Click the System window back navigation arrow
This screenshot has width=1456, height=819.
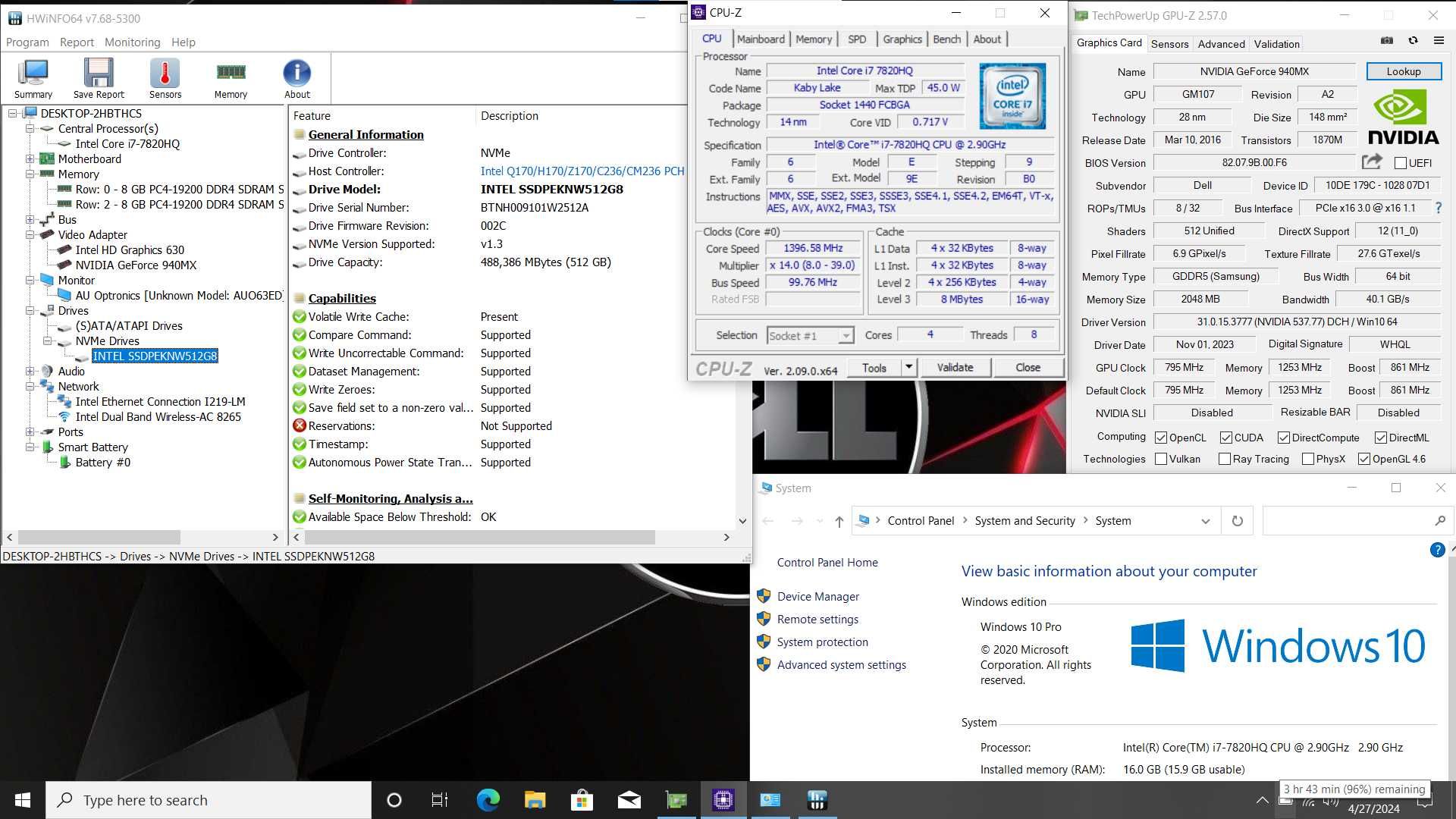pos(770,521)
